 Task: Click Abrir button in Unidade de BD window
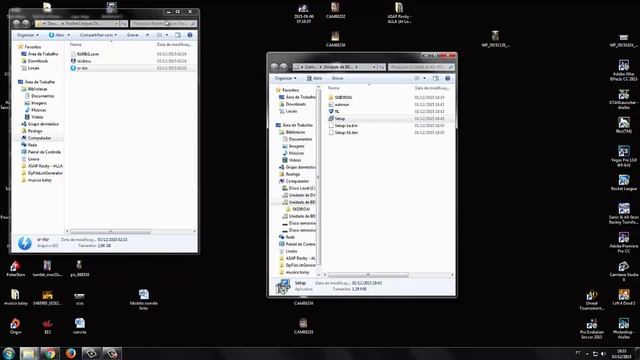coord(314,78)
